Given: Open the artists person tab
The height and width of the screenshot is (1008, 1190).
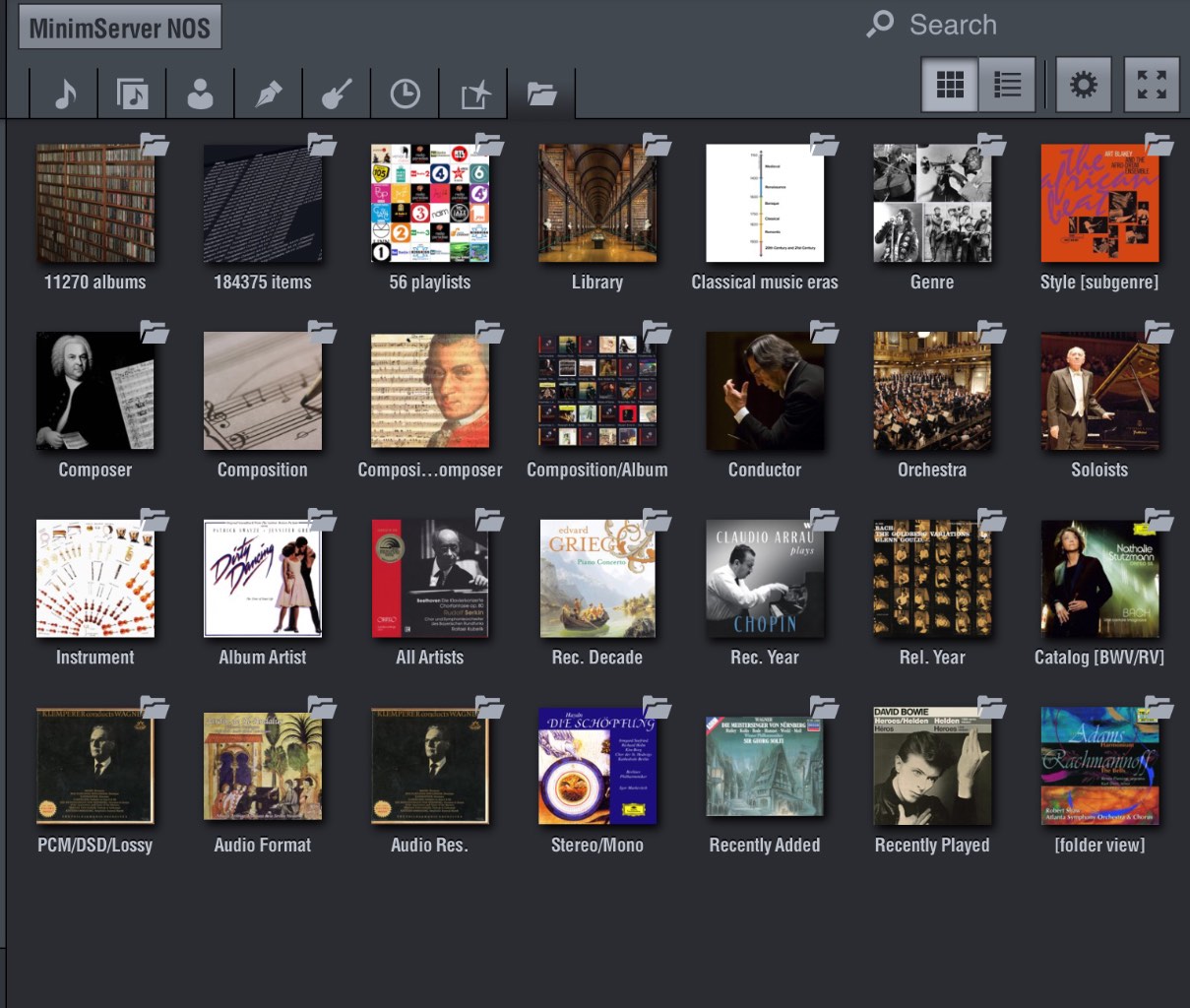Looking at the screenshot, I should point(200,94).
